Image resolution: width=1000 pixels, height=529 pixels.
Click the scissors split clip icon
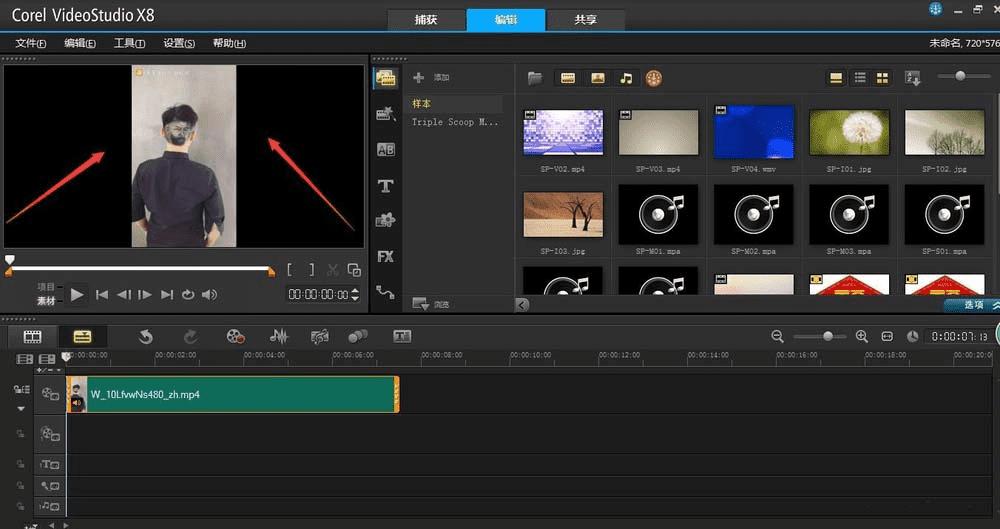point(333,269)
